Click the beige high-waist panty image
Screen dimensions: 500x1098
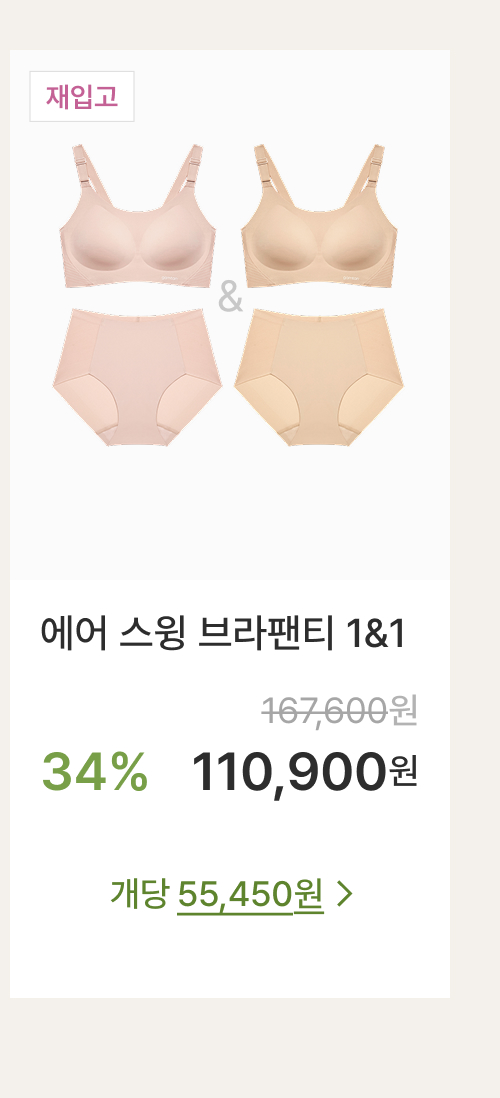319,377
